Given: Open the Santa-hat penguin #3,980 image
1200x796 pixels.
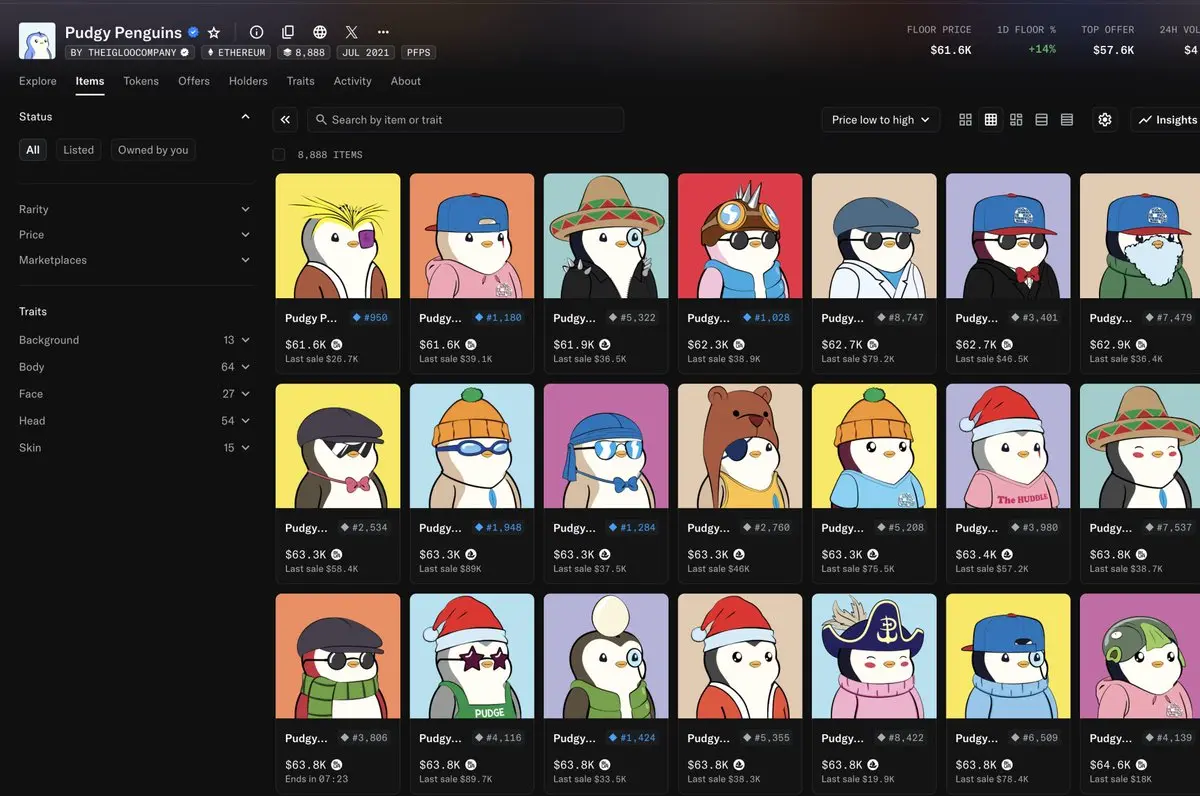Looking at the screenshot, I should click(1008, 446).
